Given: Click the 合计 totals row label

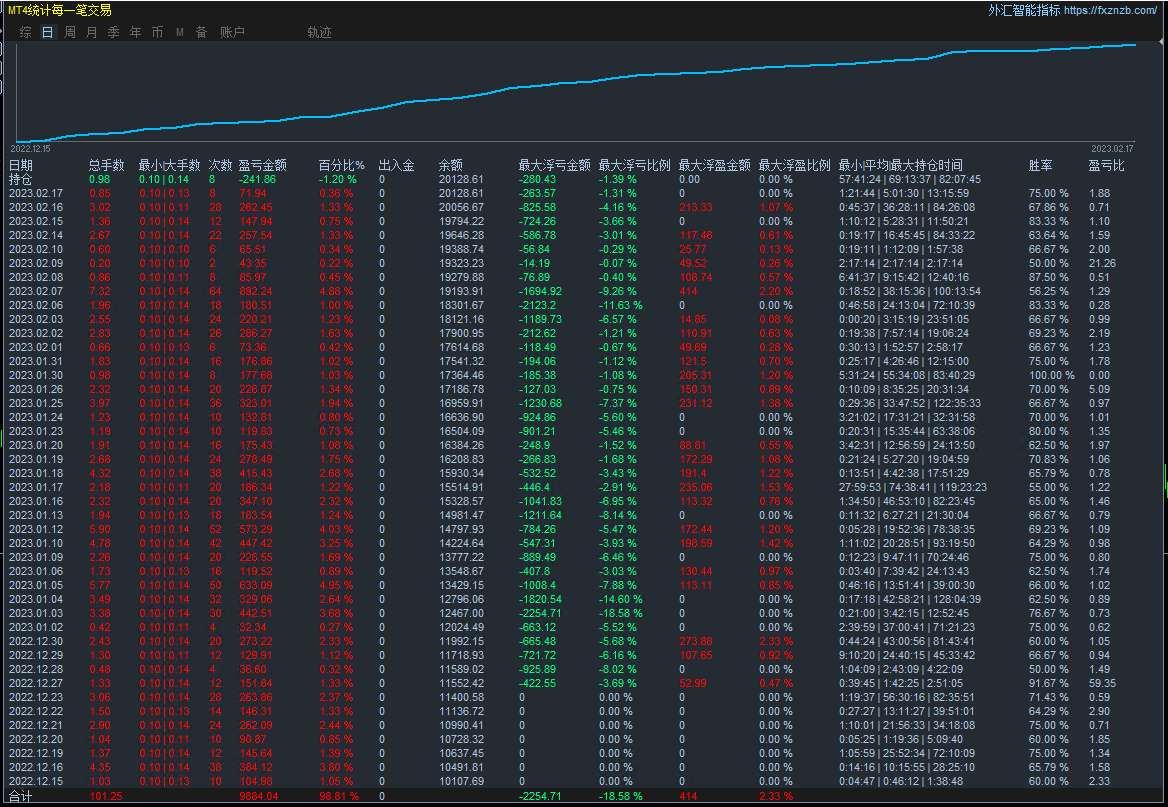Looking at the screenshot, I should pos(21,796).
